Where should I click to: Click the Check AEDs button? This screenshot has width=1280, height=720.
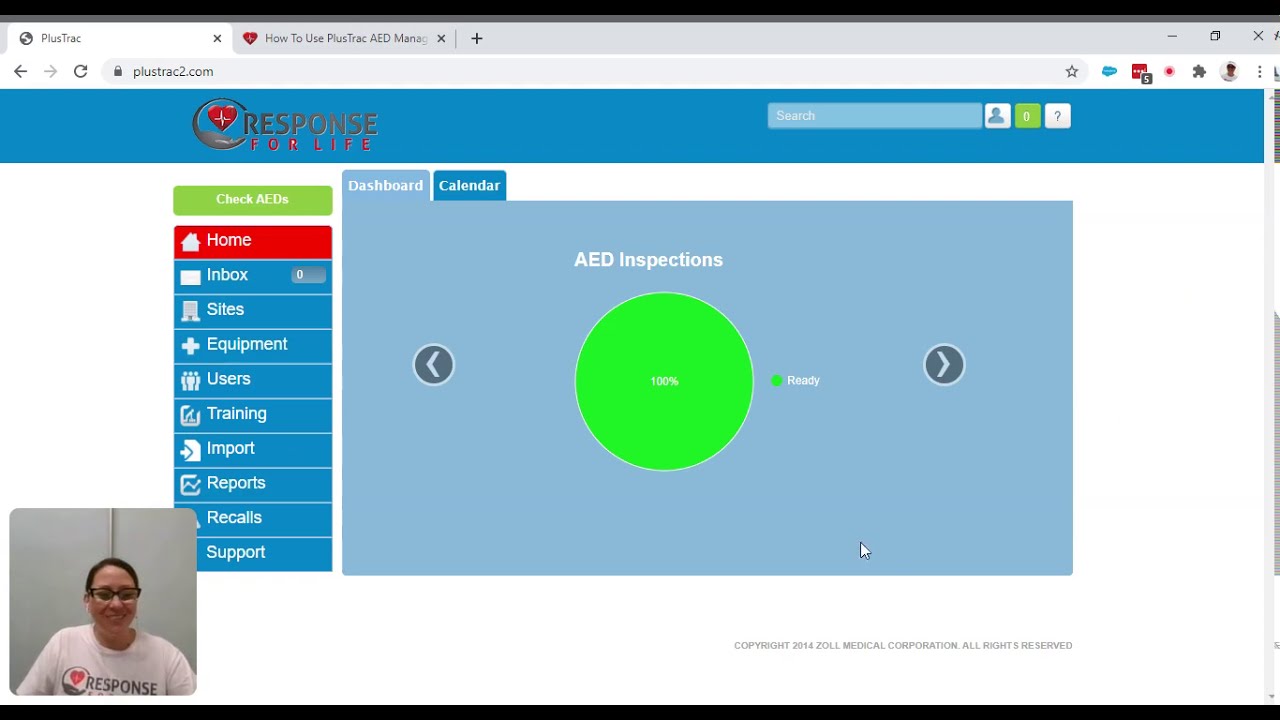[253, 200]
